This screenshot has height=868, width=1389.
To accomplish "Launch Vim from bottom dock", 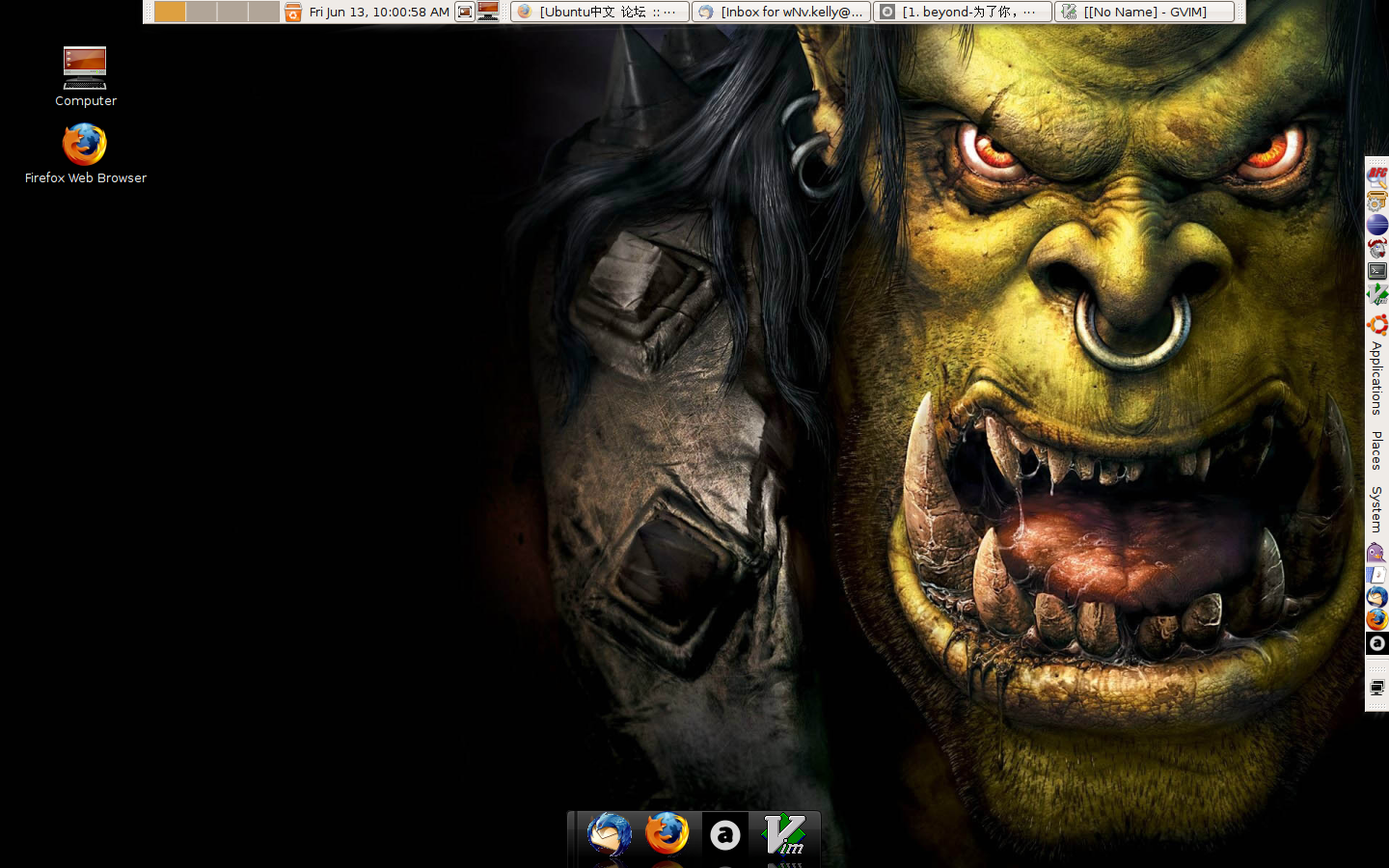I will pos(783,834).
